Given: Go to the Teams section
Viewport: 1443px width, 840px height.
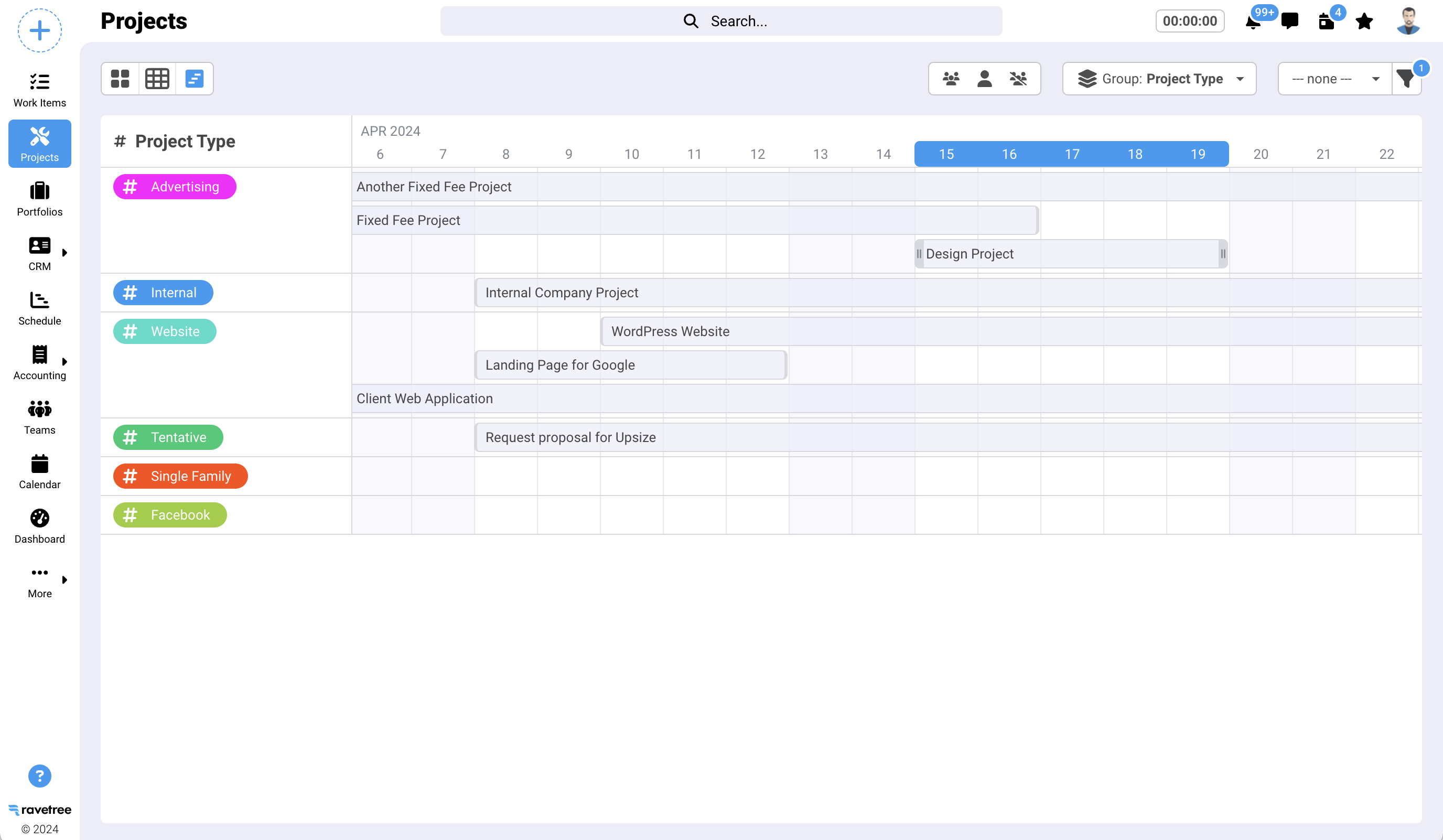Looking at the screenshot, I should coord(39,416).
